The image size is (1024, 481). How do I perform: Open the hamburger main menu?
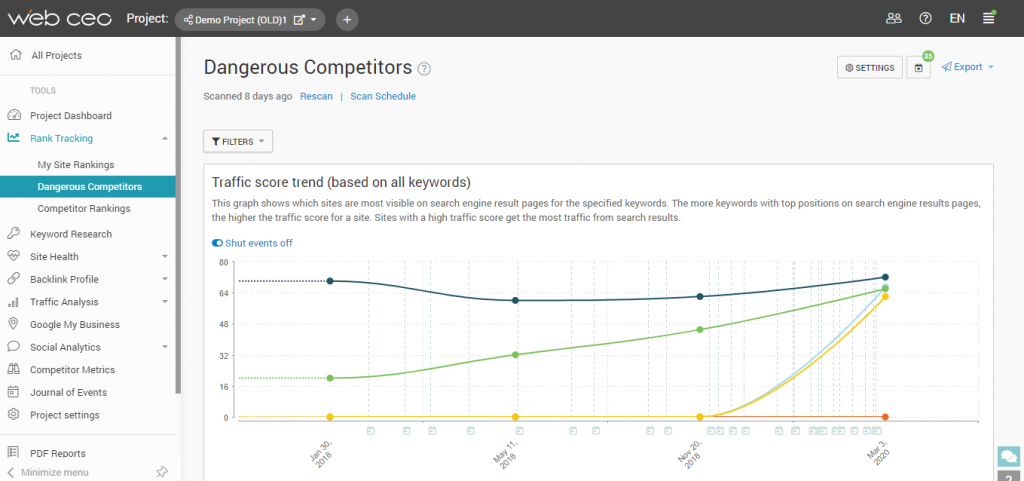989,18
